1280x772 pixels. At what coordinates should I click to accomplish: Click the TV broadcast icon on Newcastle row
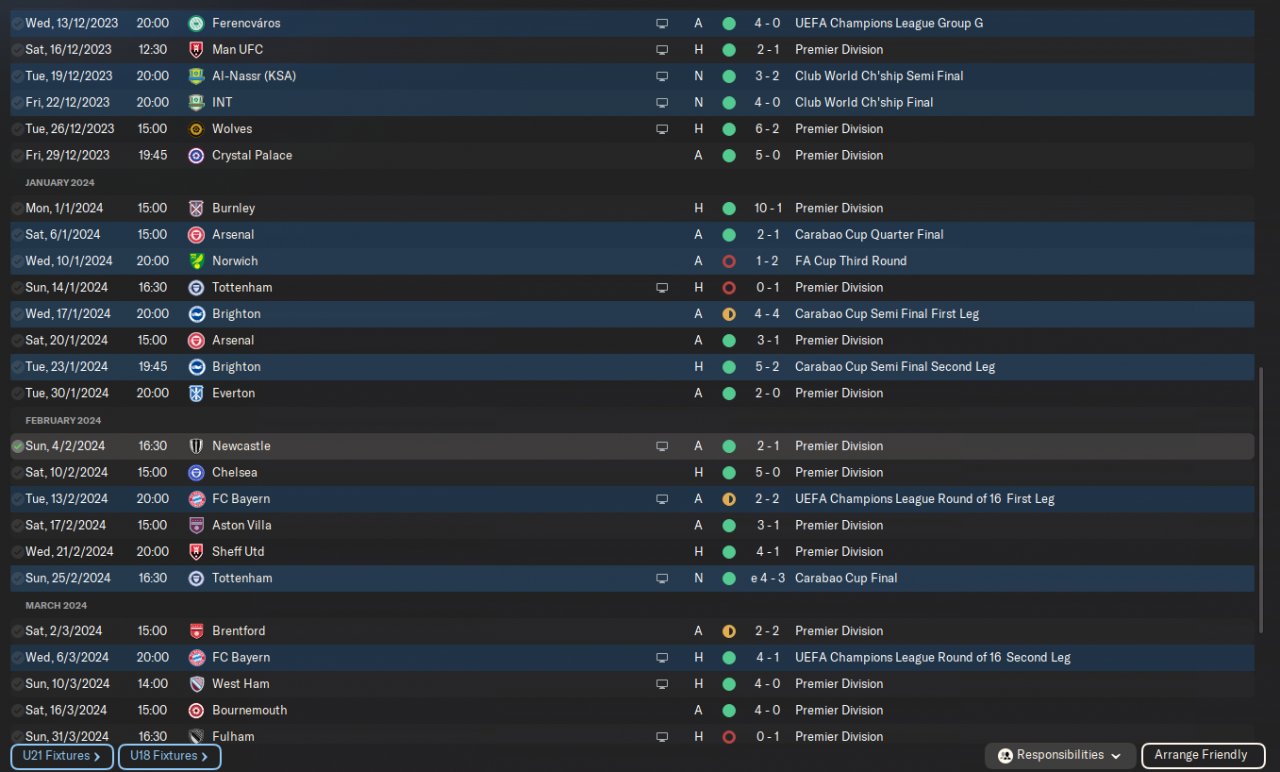(x=662, y=446)
